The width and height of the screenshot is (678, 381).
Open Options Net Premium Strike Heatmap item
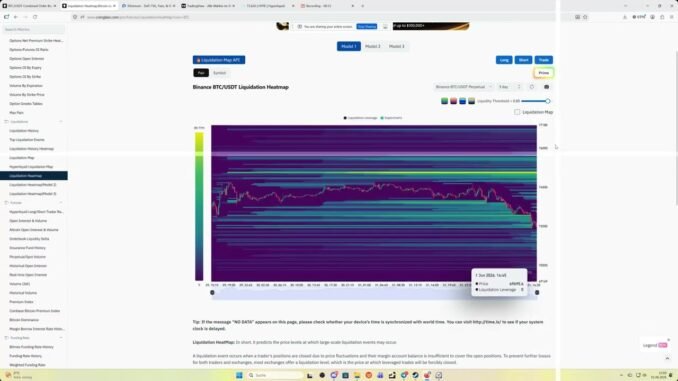click(36, 41)
